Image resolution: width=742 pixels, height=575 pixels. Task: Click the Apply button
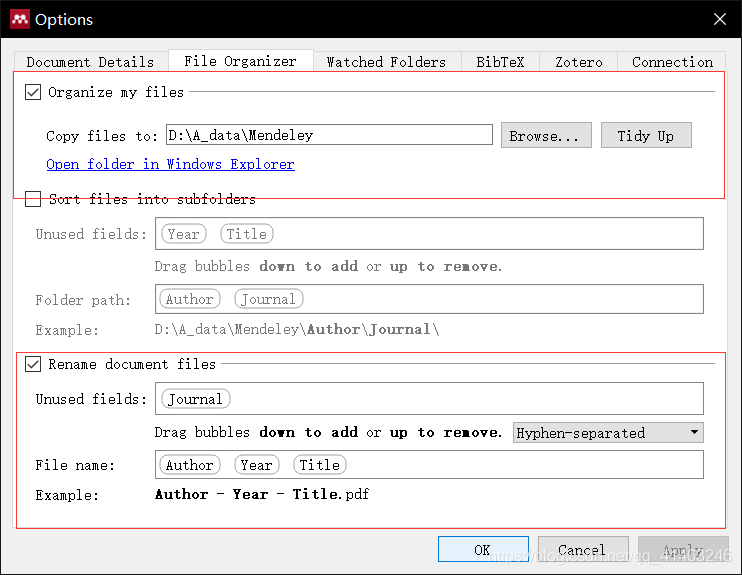683,549
